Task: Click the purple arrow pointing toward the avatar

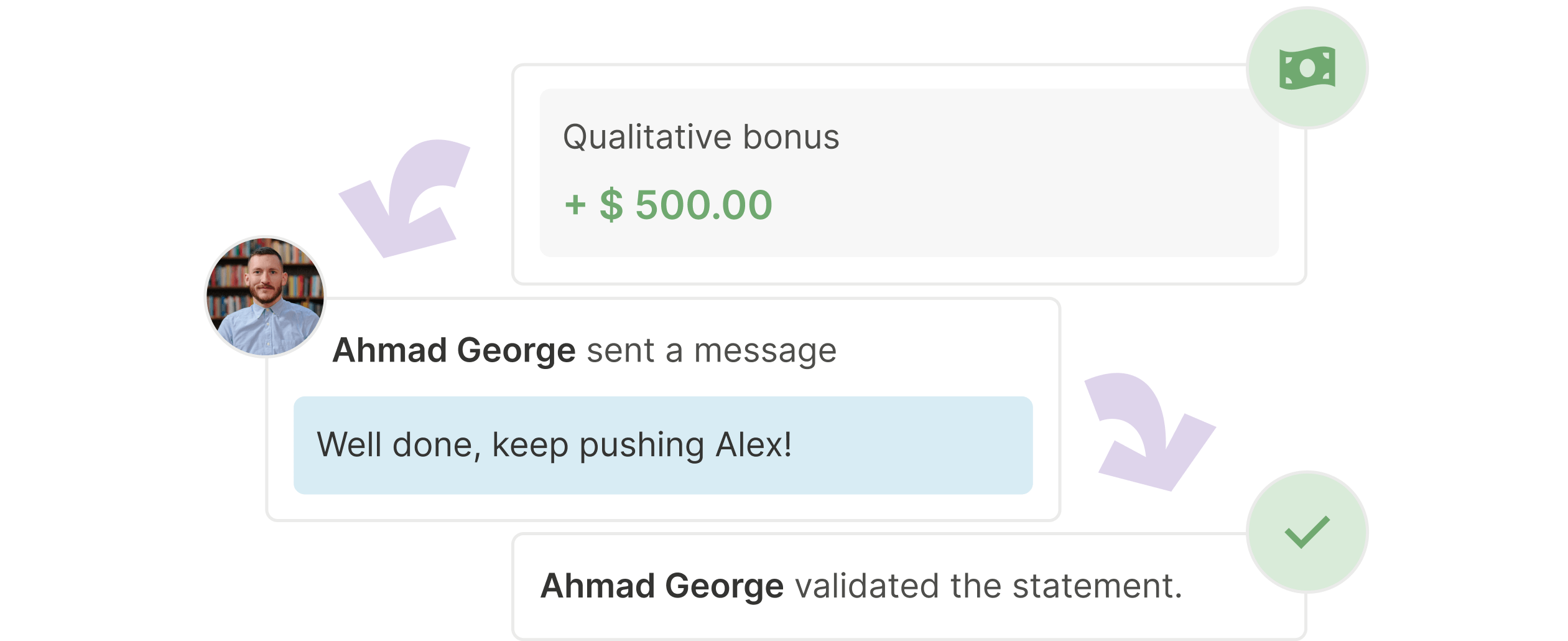Action: 404,198
